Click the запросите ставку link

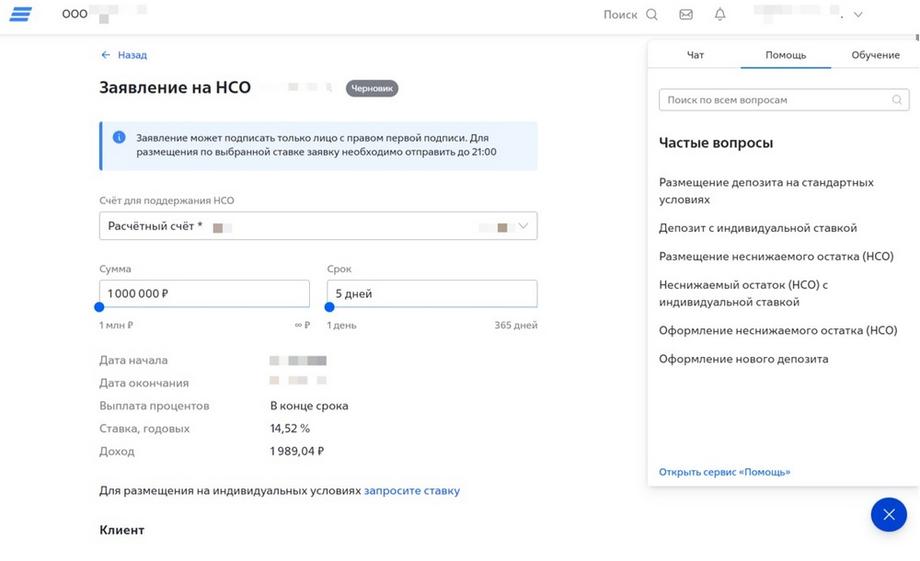pos(412,491)
